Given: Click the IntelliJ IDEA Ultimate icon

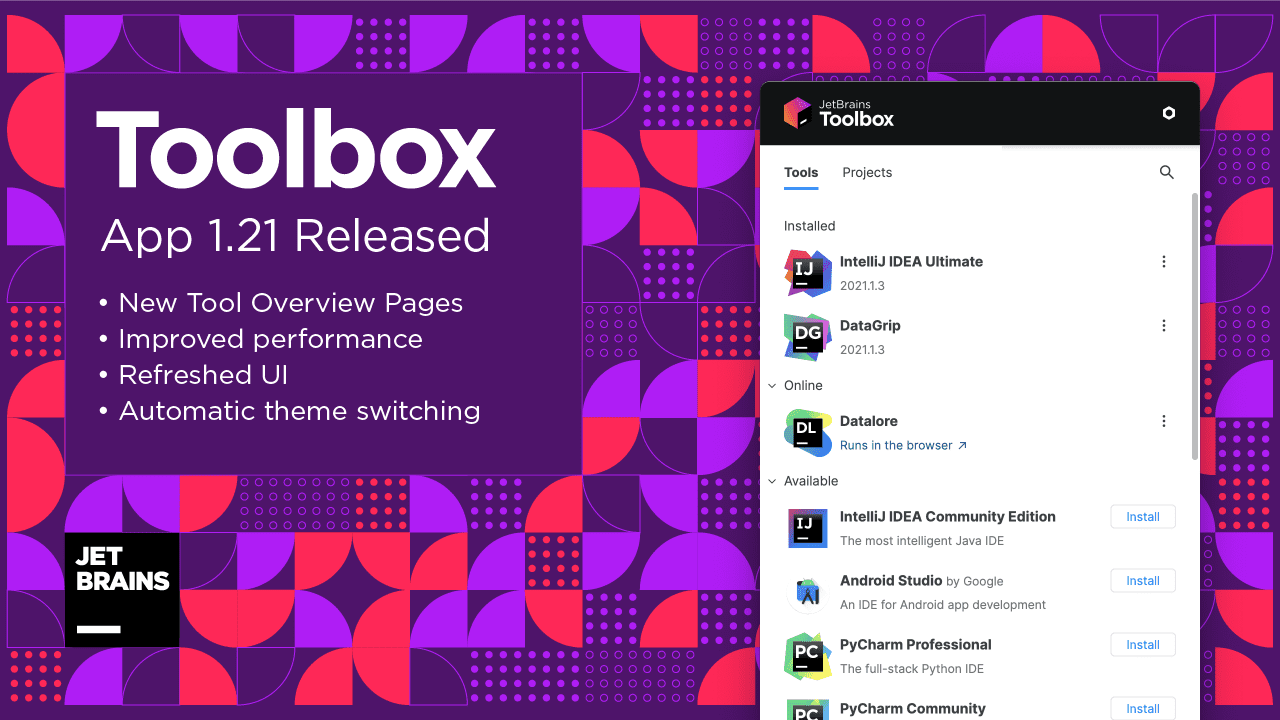Looking at the screenshot, I should pyautogui.click(x=807, y=273).
